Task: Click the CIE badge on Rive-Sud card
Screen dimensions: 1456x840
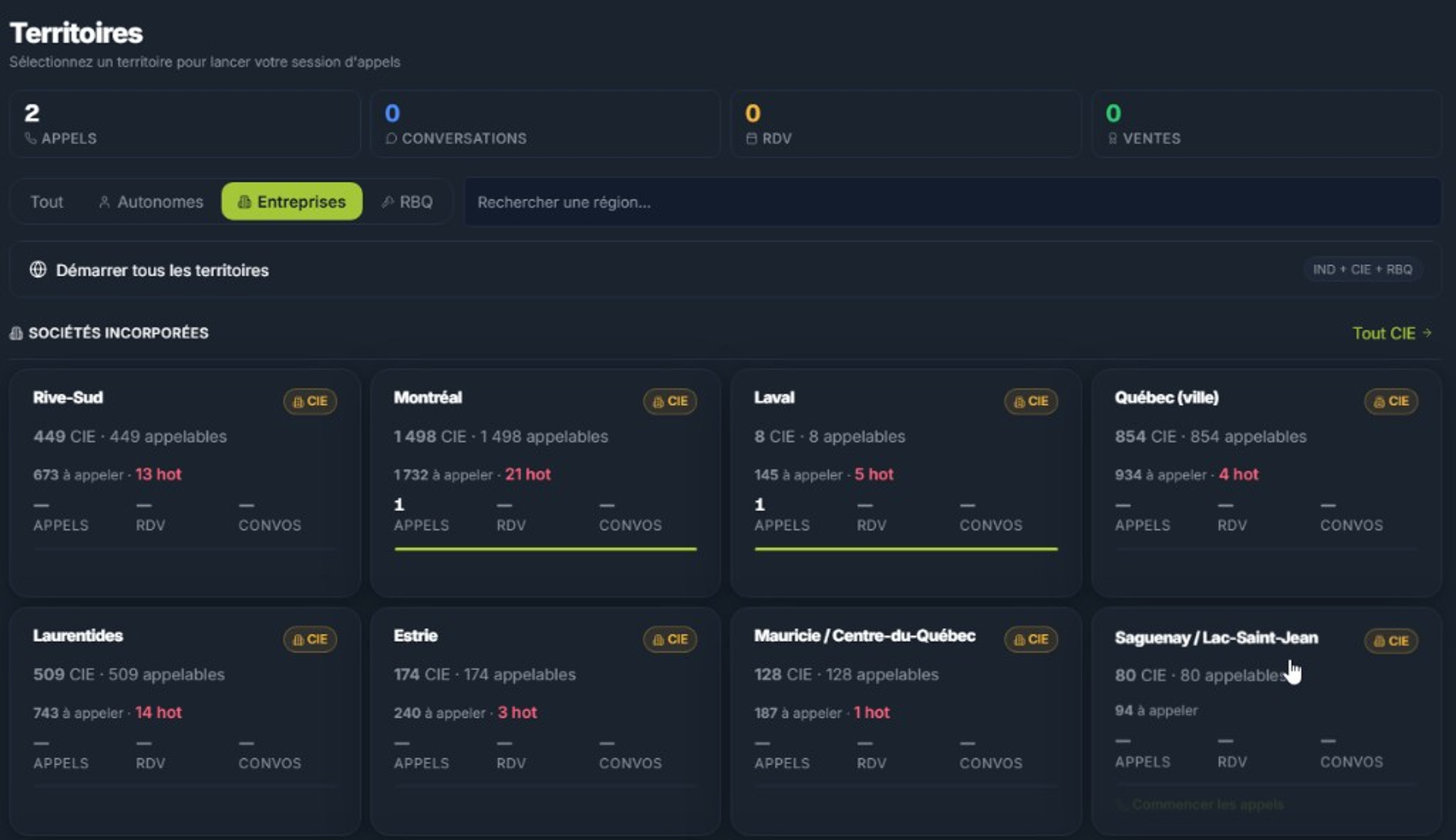Action: pos(310,401)
